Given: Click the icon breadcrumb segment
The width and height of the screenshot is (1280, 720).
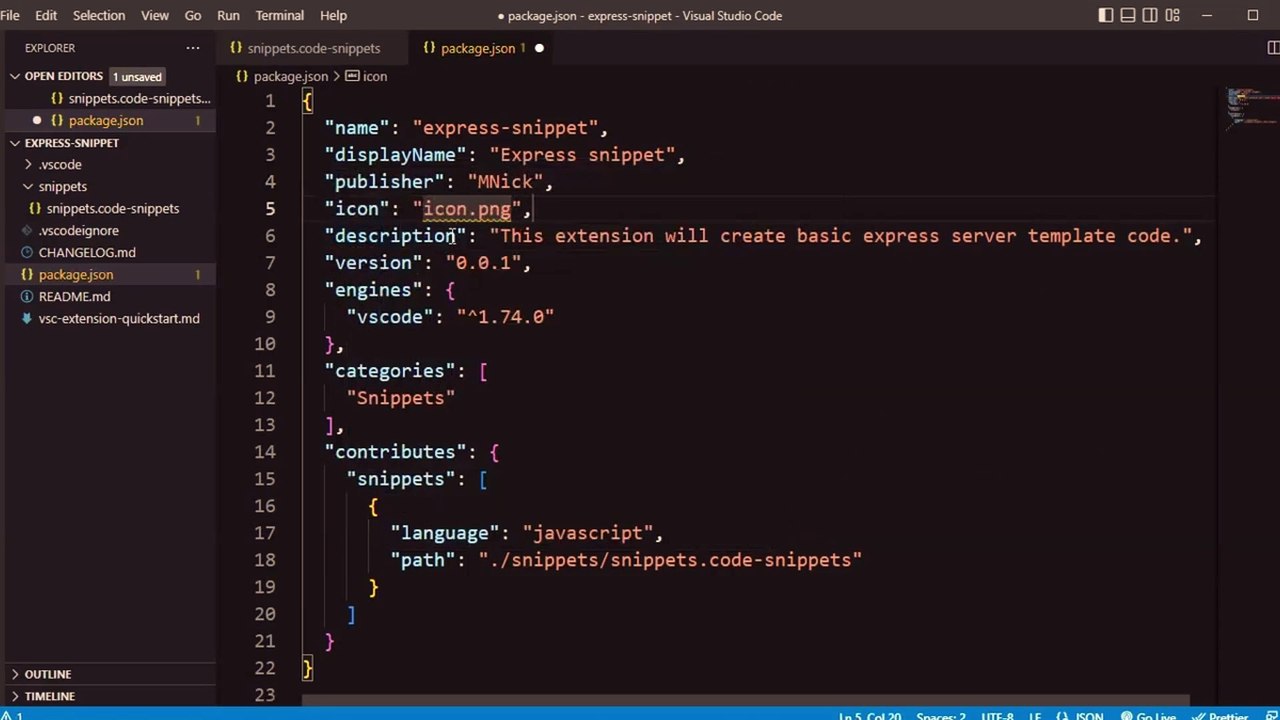Looking at the screenshot, I should pos(375,76).
